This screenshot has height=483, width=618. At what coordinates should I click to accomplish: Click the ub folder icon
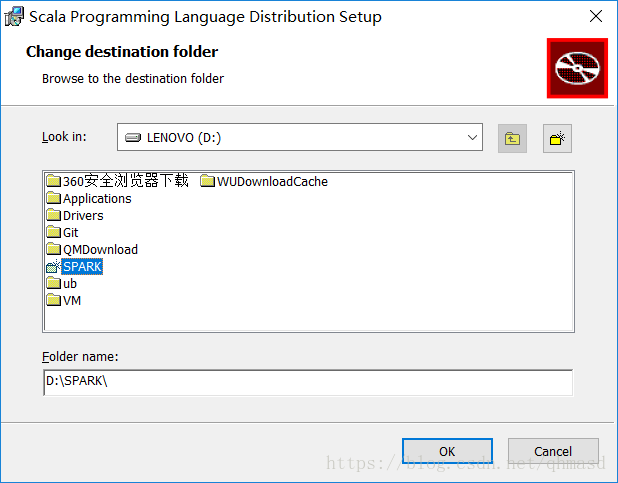coord(54,283)
